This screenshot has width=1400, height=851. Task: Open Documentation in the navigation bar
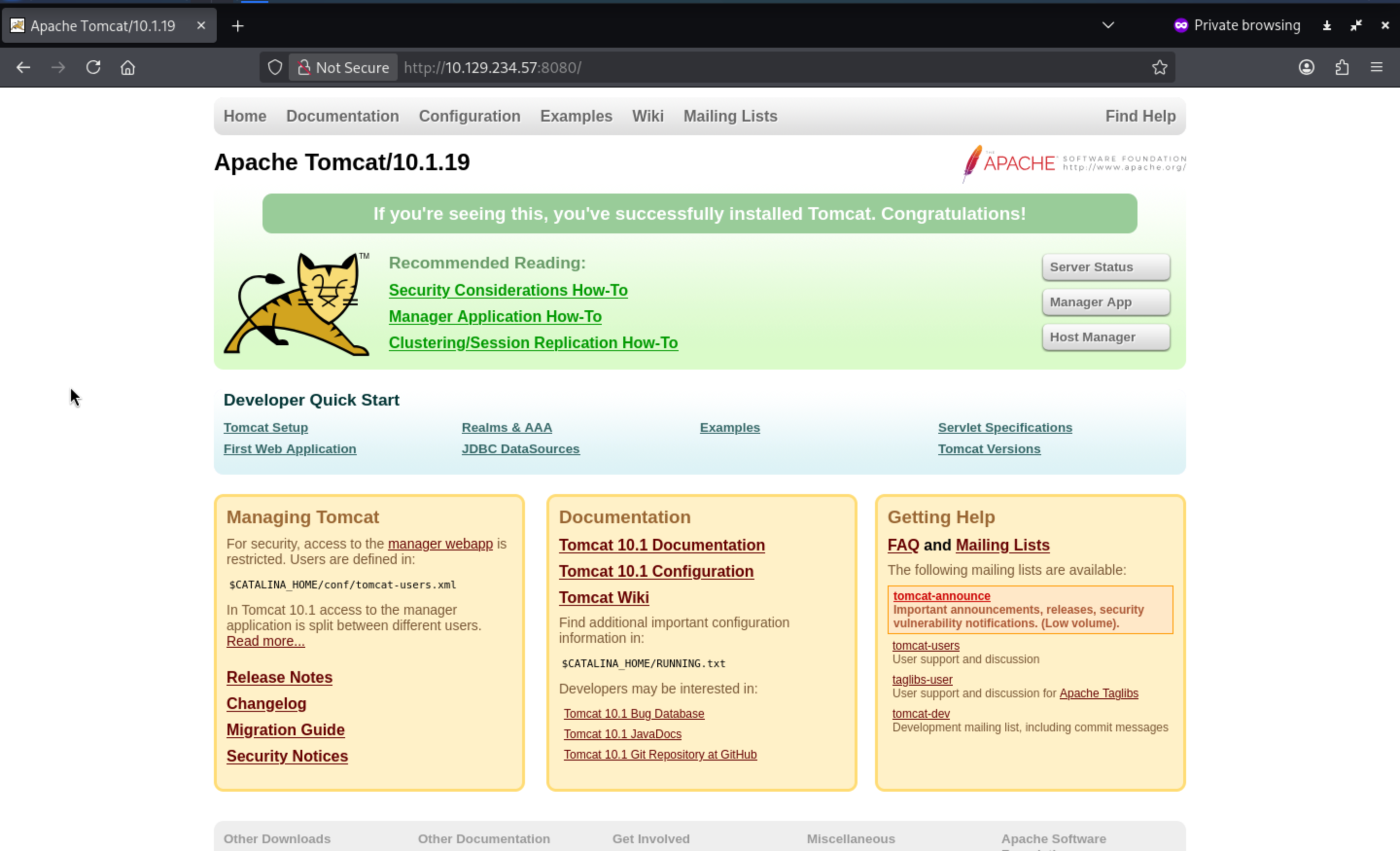[x=343, y=116]
